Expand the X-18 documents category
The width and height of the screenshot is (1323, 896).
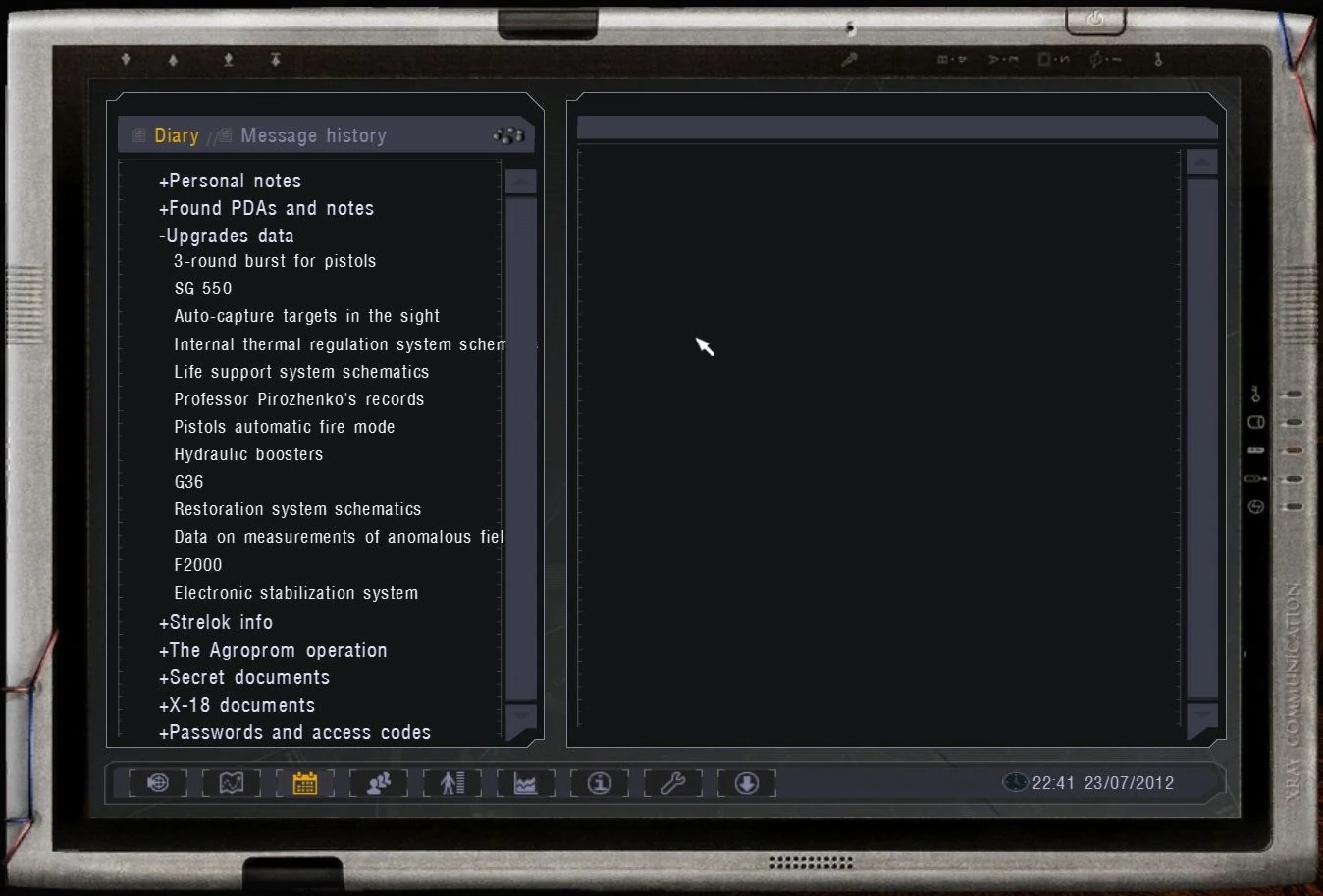tap(237, 705)
